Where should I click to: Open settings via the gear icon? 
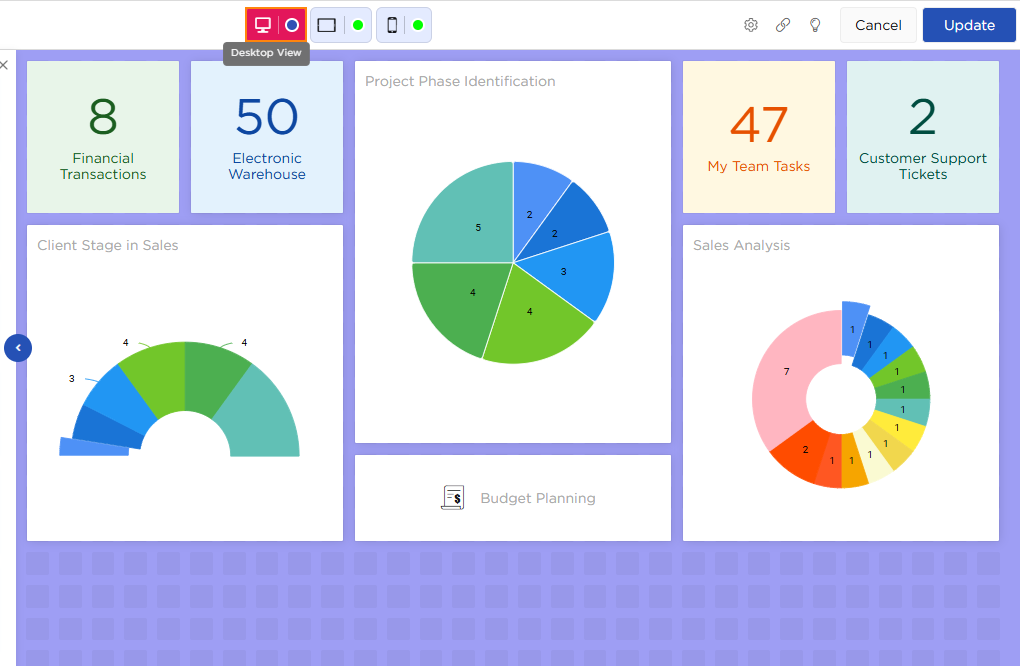pos(751,25)
